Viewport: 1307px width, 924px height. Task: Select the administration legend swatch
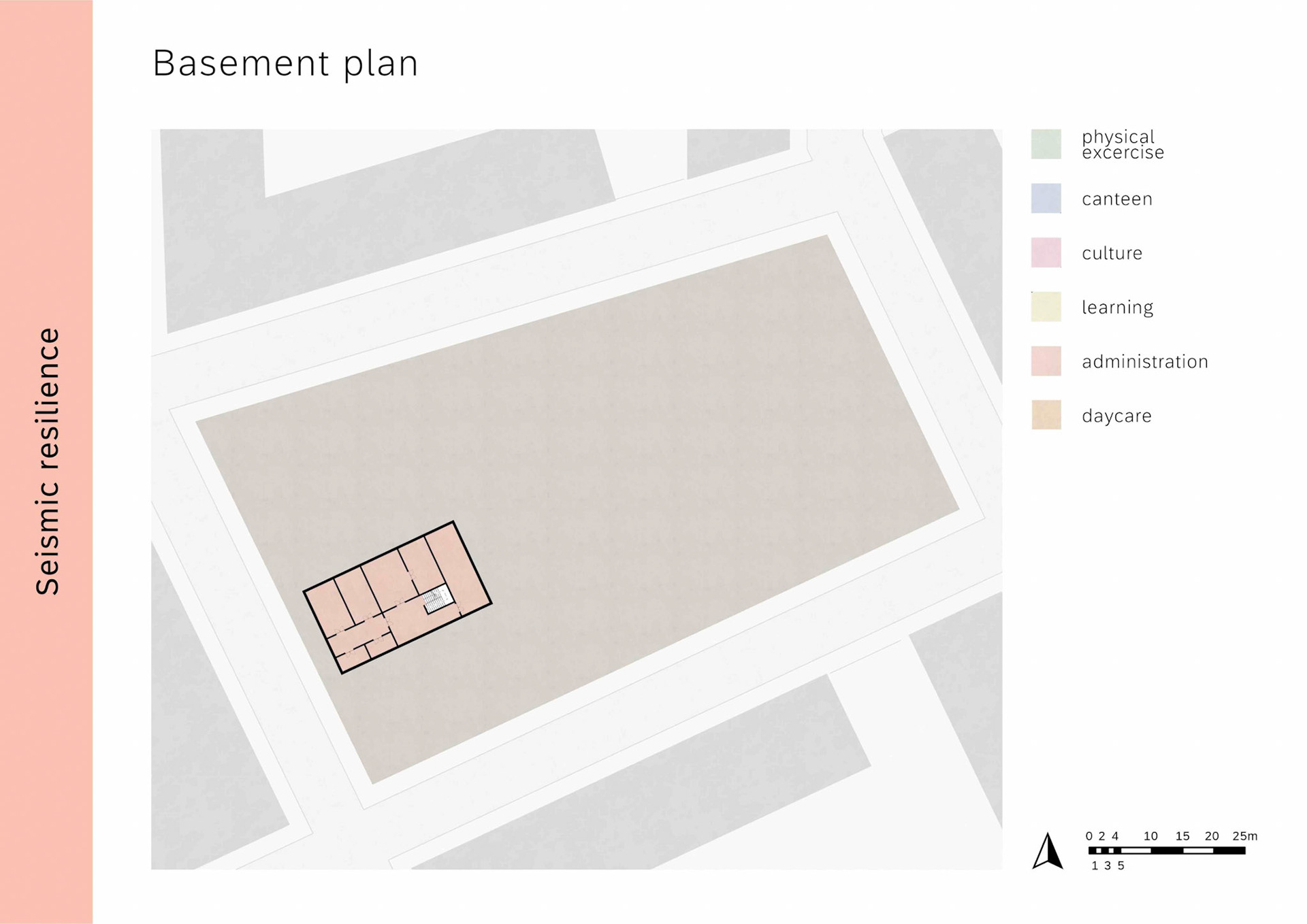[x=1046, y=361]
